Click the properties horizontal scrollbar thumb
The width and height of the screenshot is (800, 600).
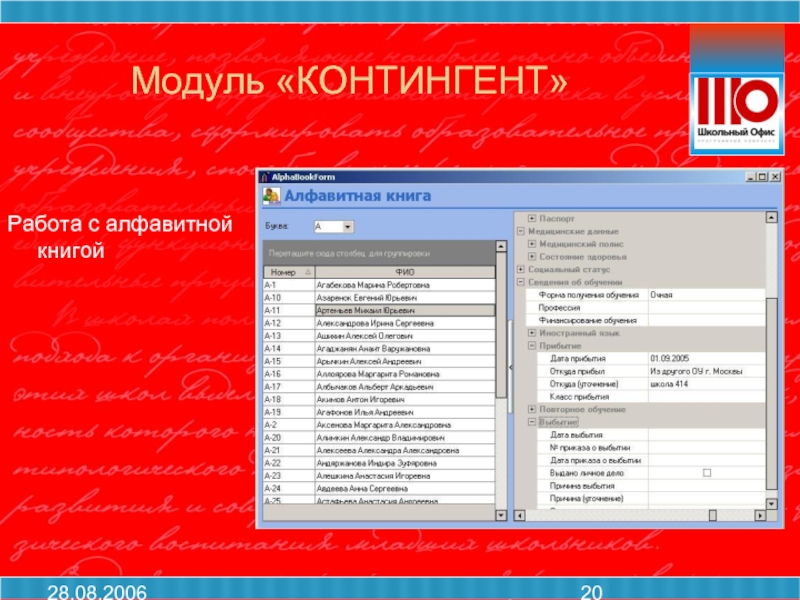713,515
